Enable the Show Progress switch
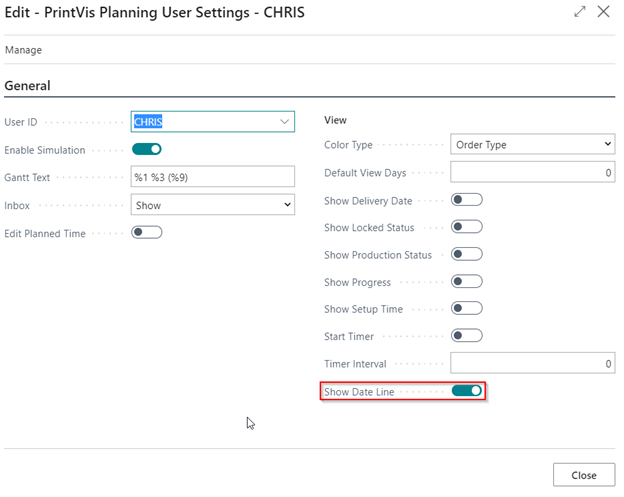624x497 pixels. (467, 282)
